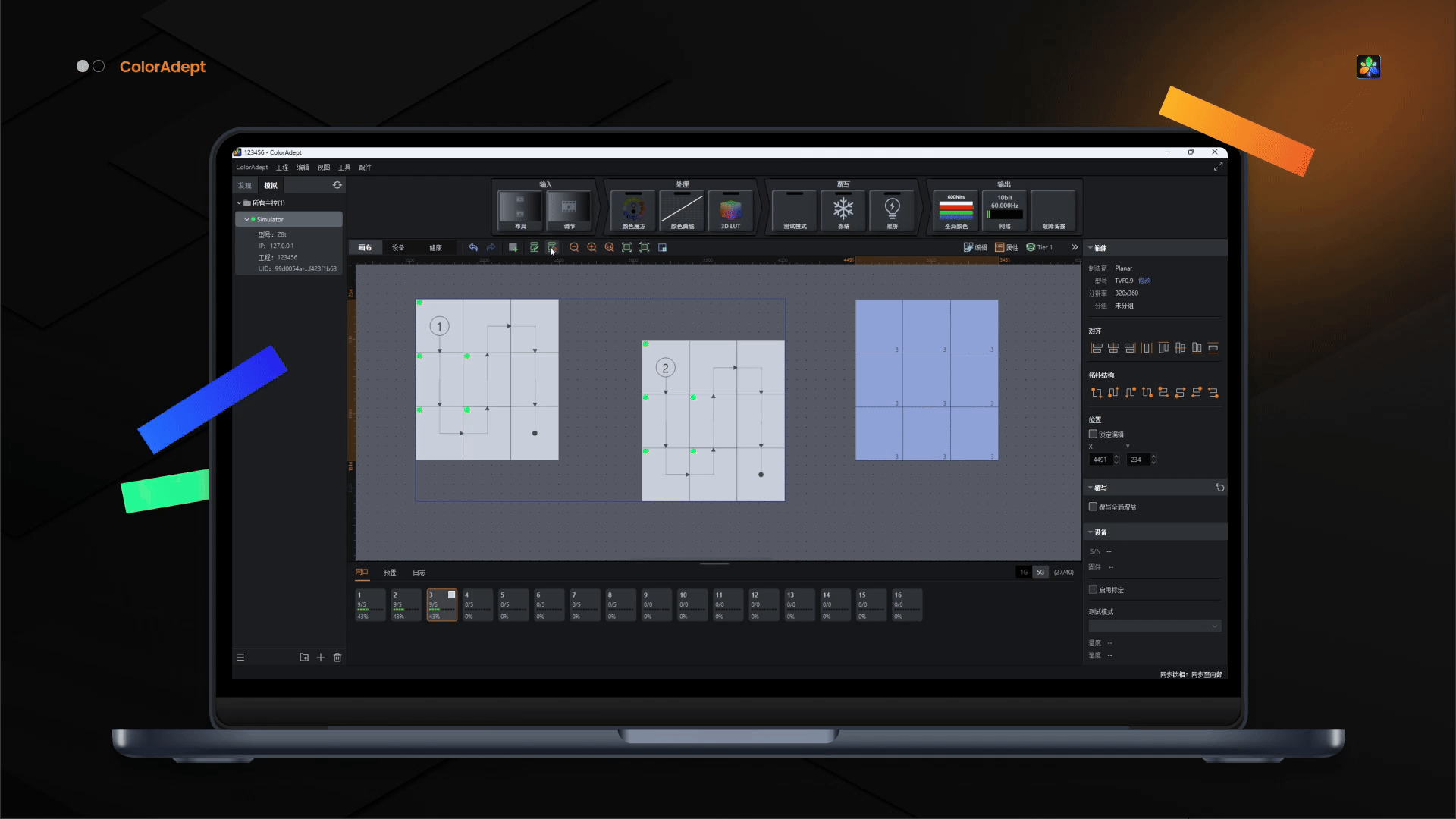Click the X position field showing 4491
Image resolution: width=1456 pixels, height=819 pixels.
[1100, 460]
